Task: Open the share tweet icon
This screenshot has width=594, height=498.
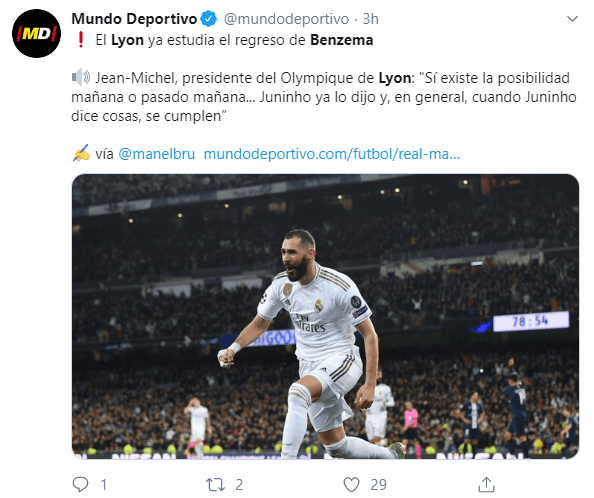Action: pos(486,484)
